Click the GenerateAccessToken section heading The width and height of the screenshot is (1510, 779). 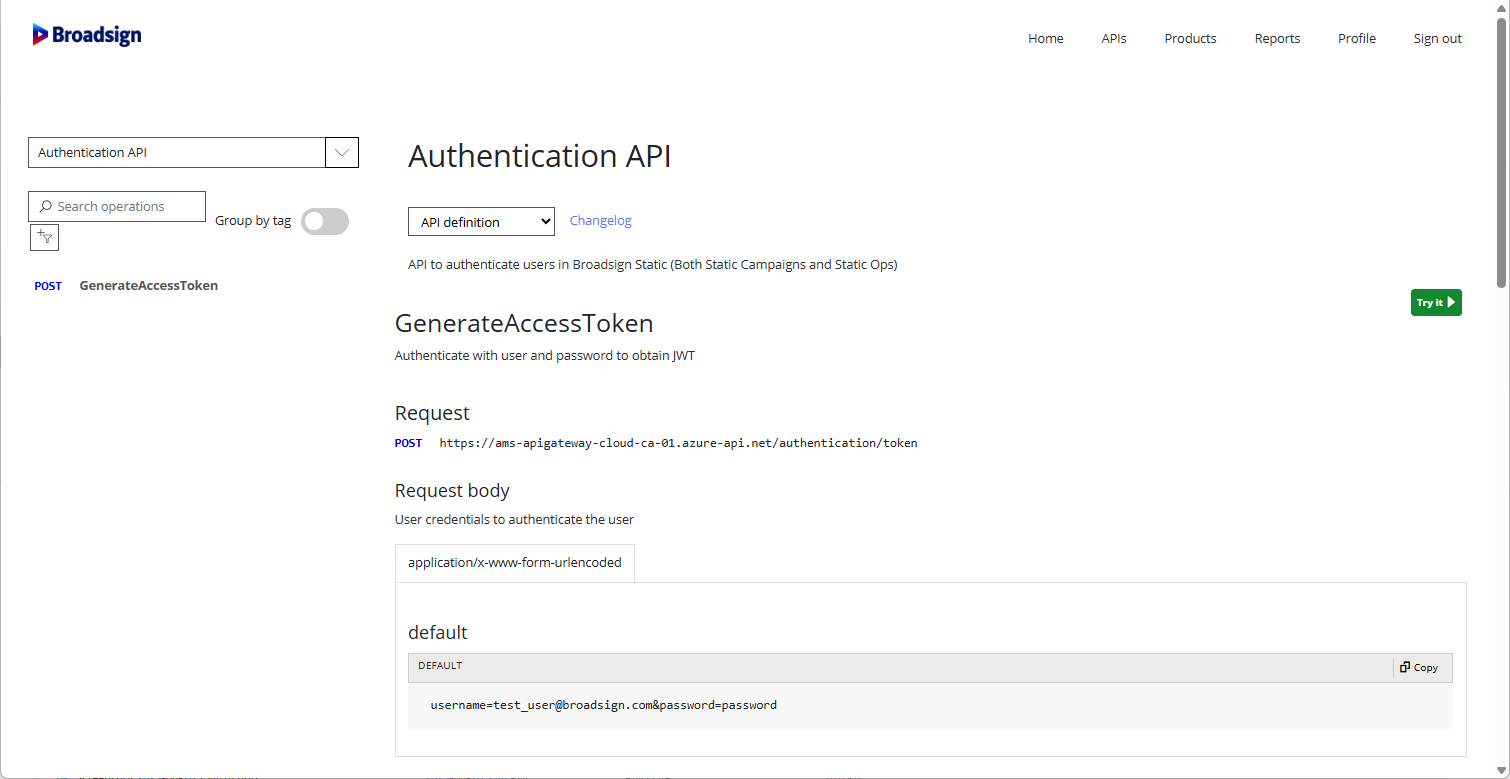[524, 324]
